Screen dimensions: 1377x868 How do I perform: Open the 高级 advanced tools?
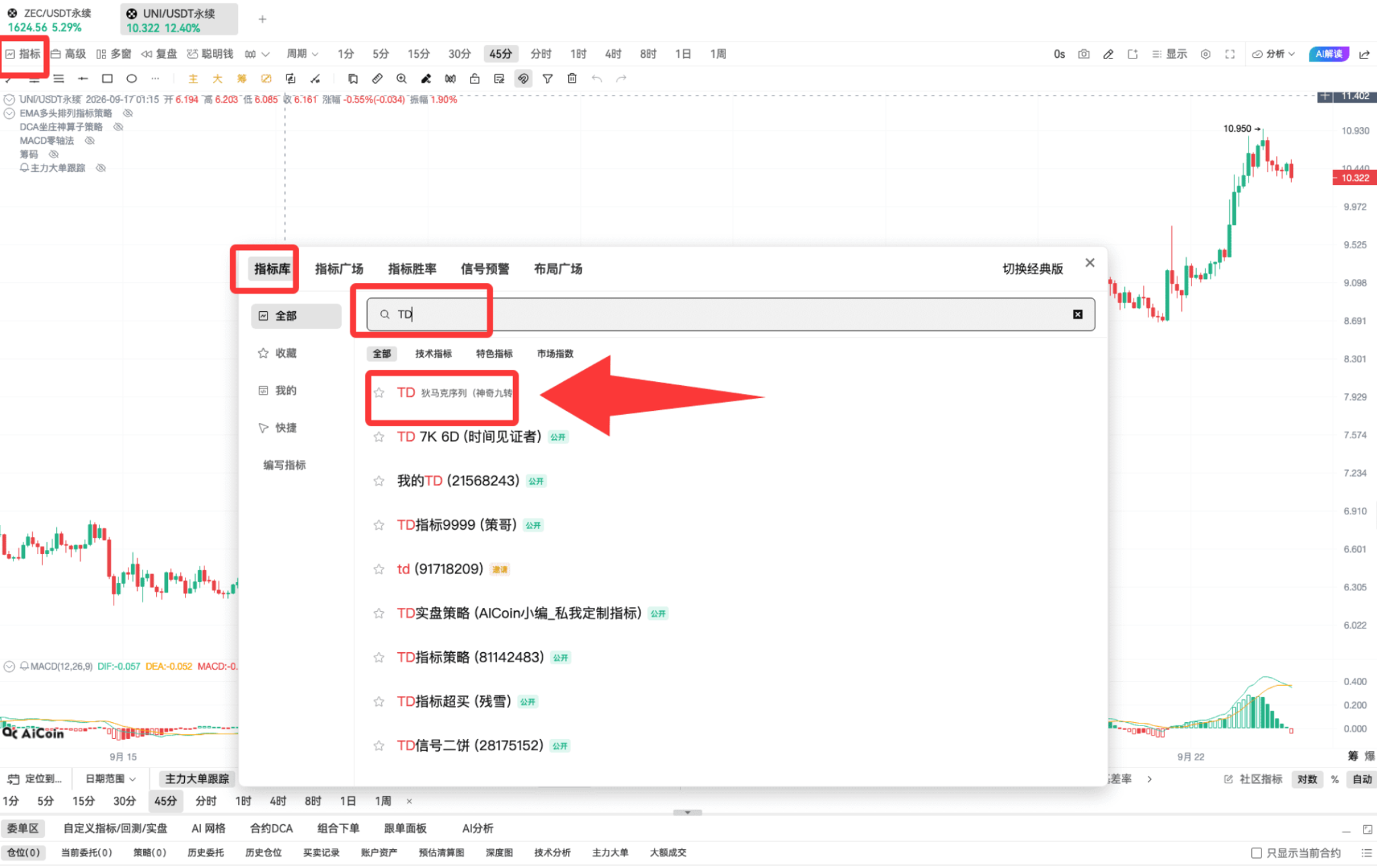[x=69, y=54]
